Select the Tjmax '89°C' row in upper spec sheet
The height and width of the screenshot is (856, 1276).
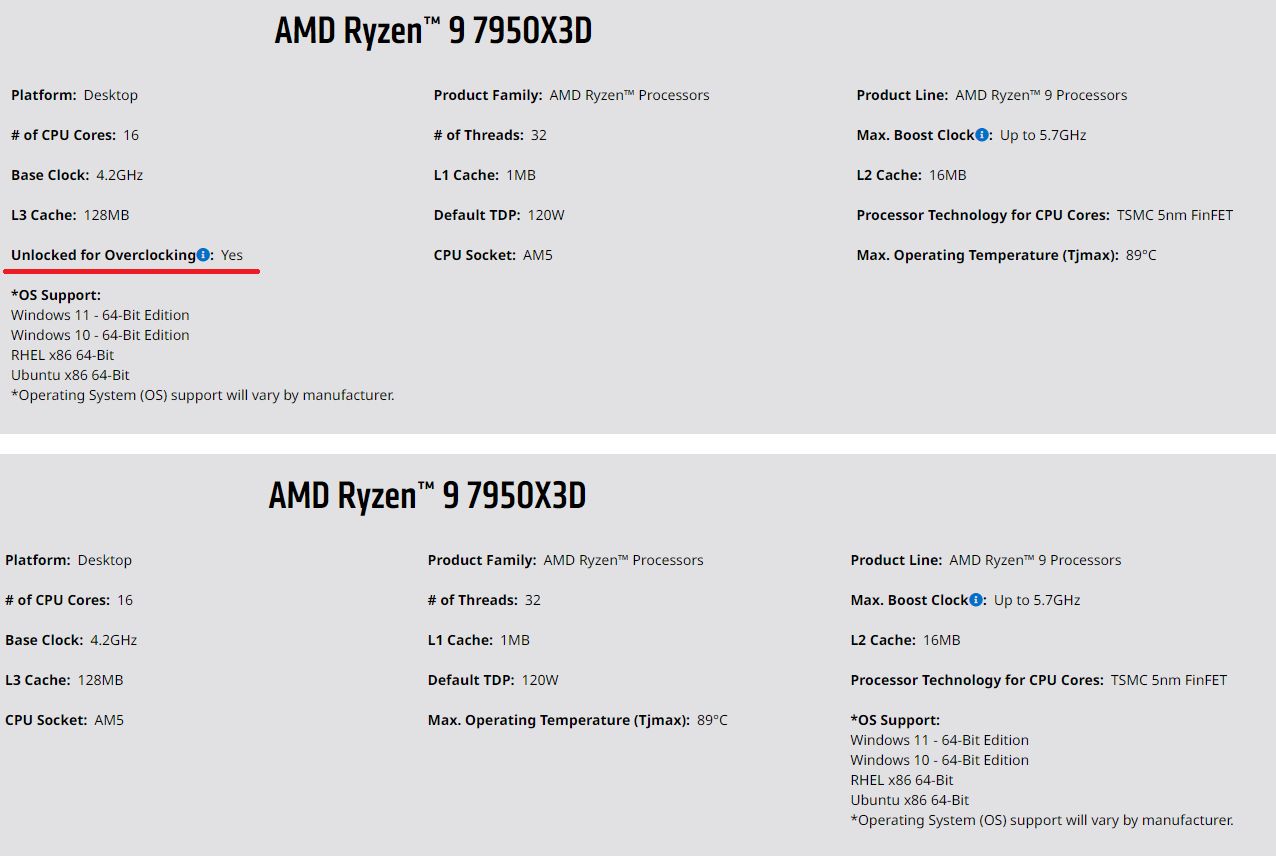click(1006, 255)
